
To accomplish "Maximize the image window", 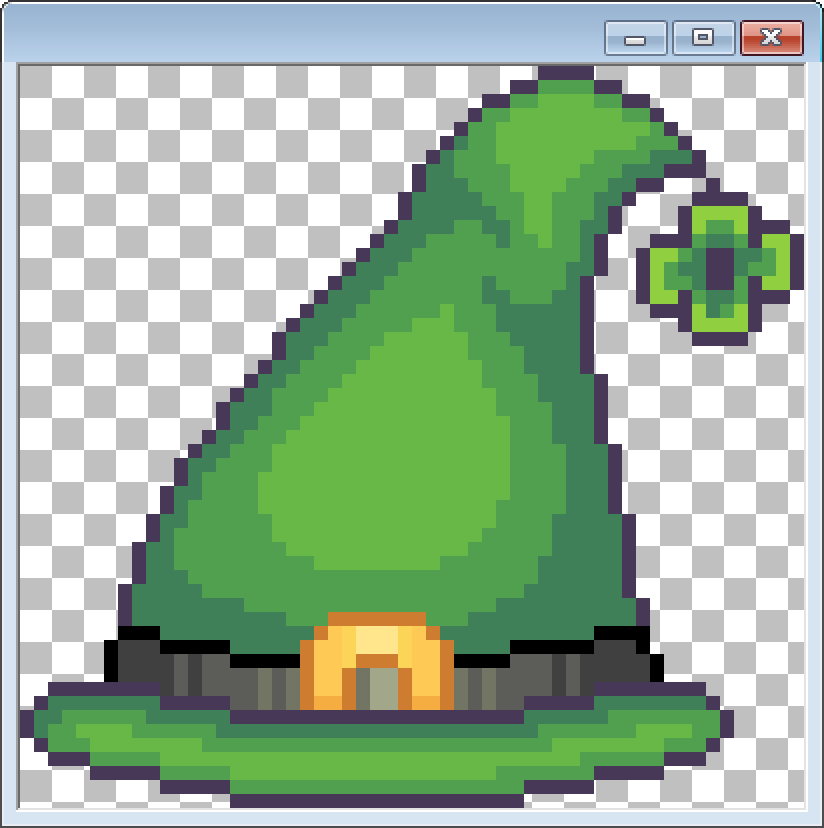I will 703,38.
